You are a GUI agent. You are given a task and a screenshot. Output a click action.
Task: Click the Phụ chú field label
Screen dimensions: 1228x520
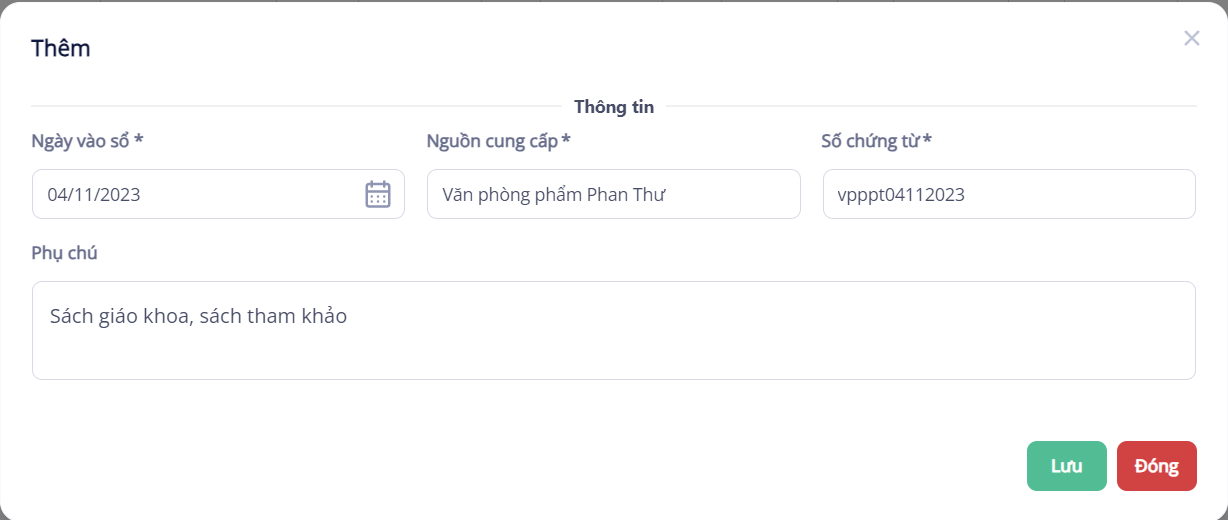click(x=65, y=252)
